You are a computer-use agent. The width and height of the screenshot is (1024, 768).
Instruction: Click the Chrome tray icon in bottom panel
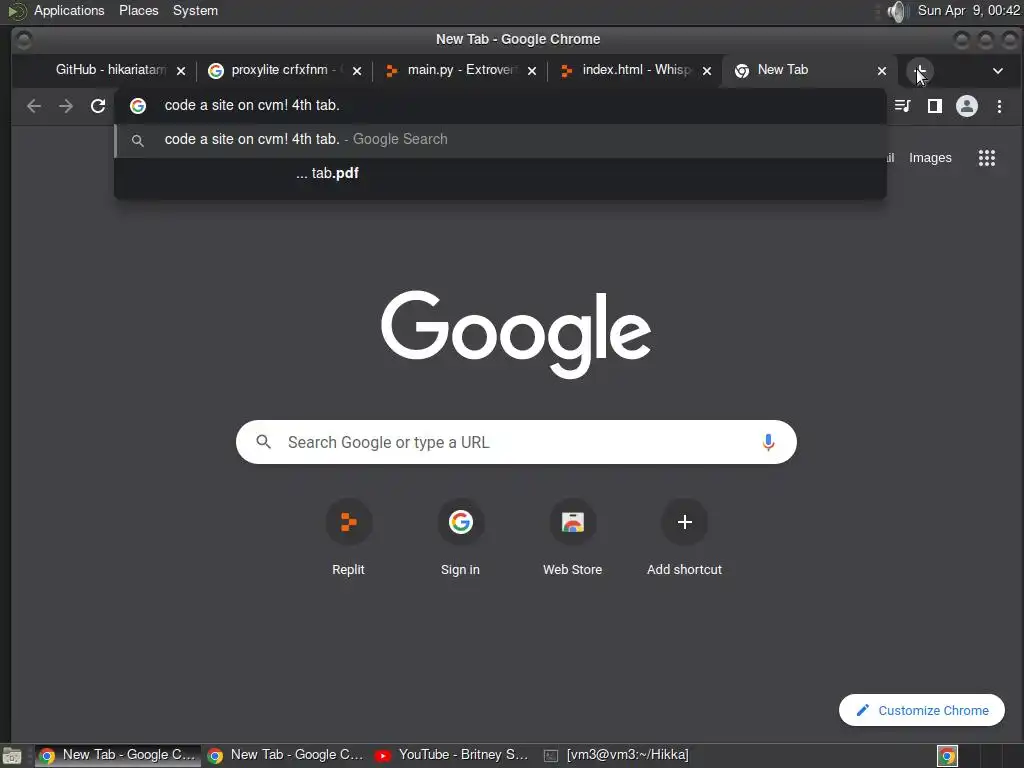(947, 756)
